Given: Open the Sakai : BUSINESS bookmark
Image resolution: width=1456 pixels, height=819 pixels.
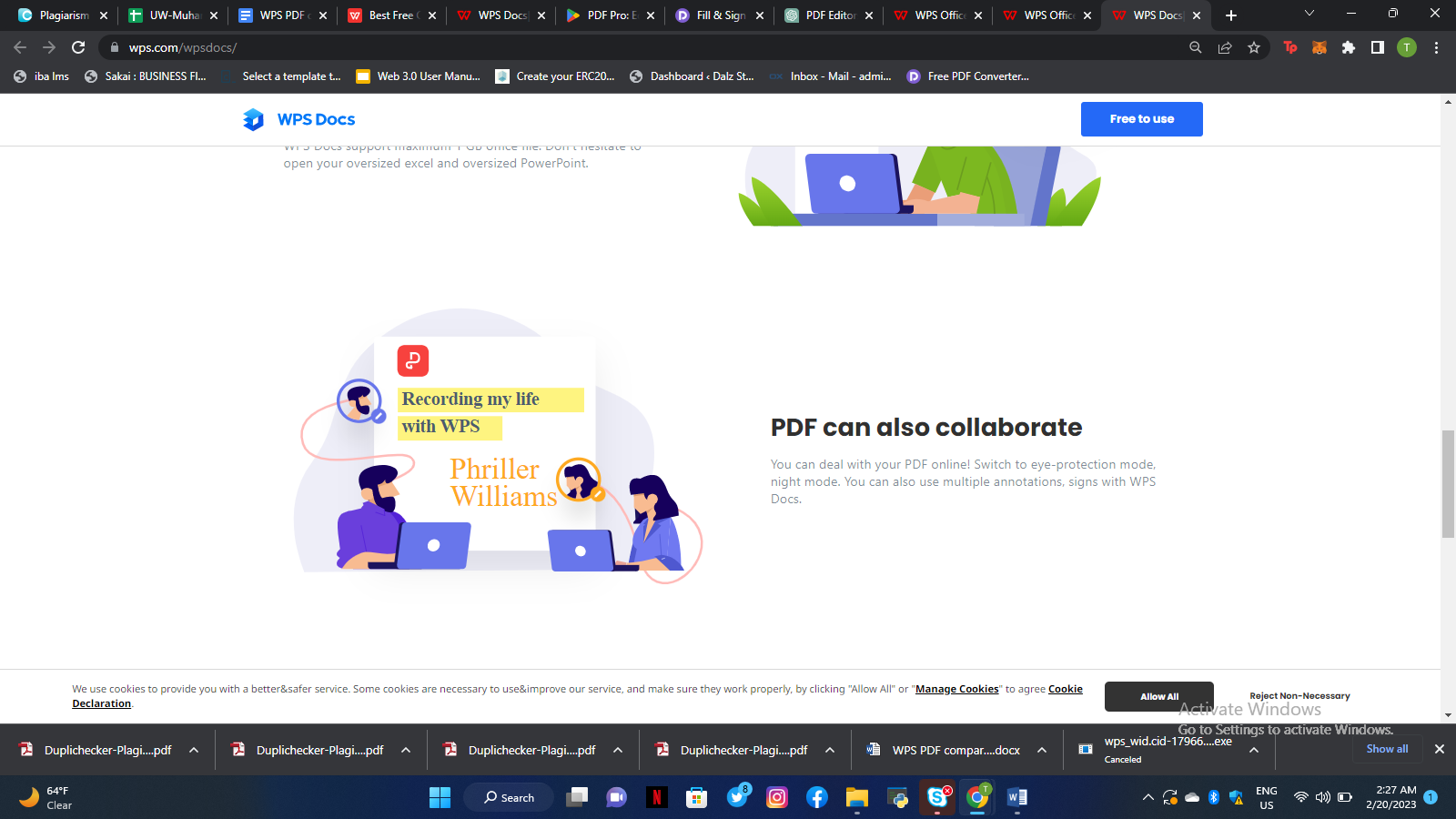Looking at the screenshot, I should (146, 76).
